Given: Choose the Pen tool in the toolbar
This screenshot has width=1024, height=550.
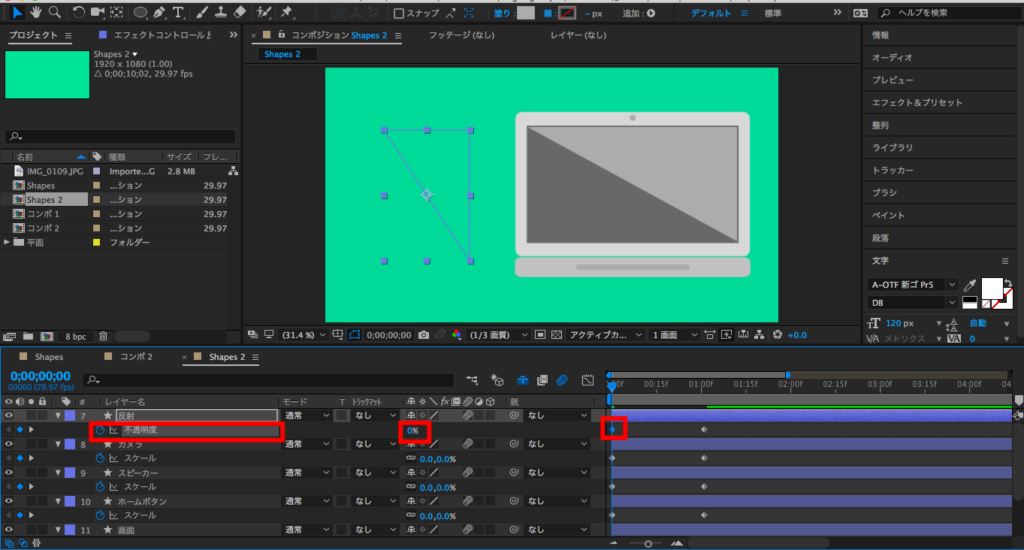Looking at the screenshot, I should (158, 13).
